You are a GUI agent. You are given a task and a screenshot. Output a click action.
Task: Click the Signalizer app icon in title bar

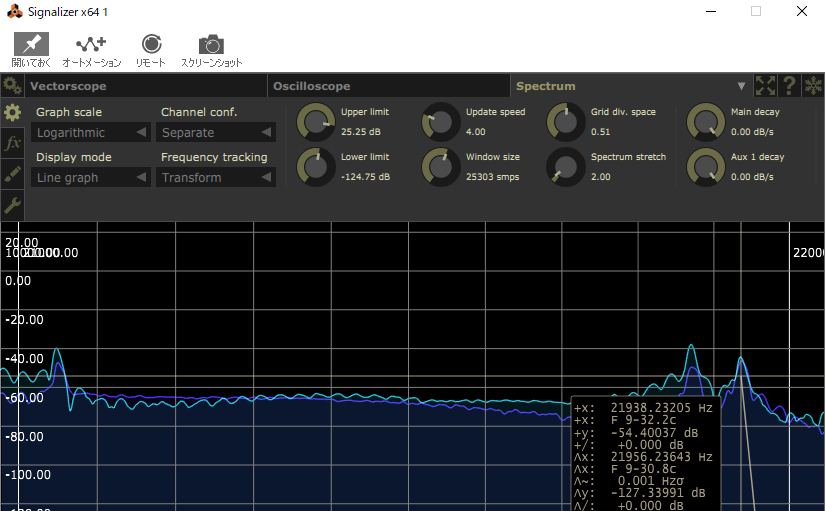pyautogui.click(x=15, y=12)
